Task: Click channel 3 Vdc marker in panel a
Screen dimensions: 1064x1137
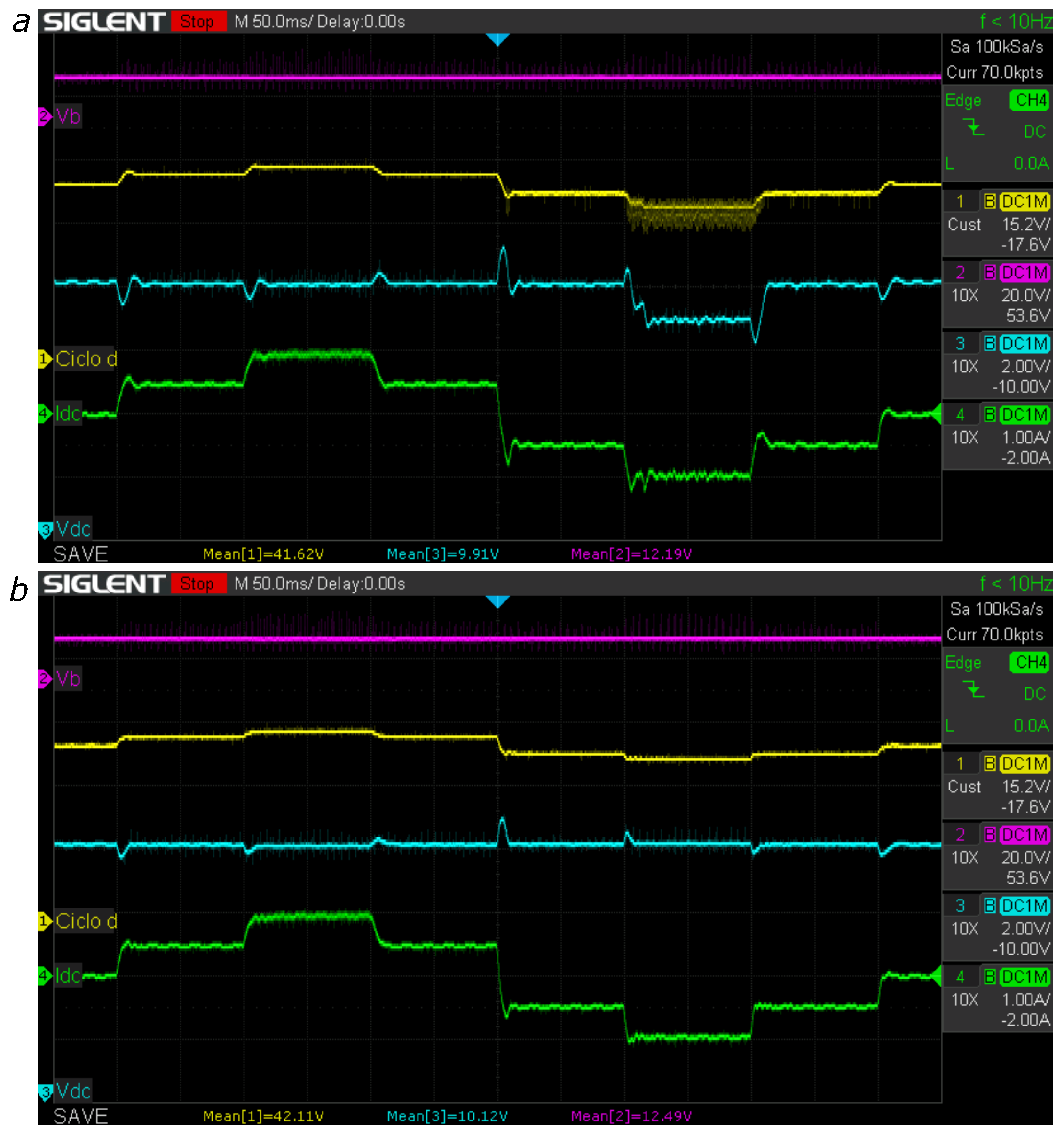Action: point(45,529)
